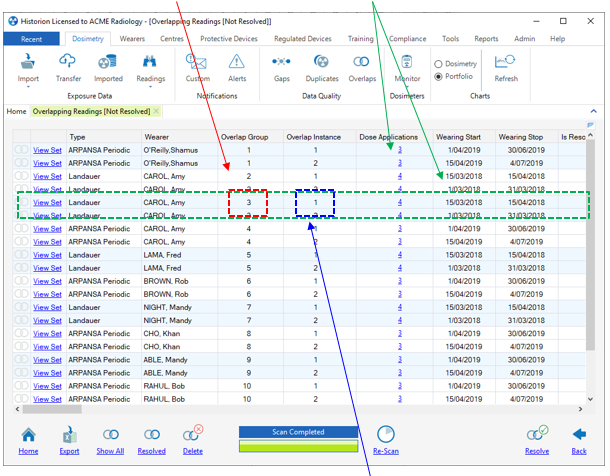Close the Overlapping Readings tab
610x476 pixels.
pos(156,111)
